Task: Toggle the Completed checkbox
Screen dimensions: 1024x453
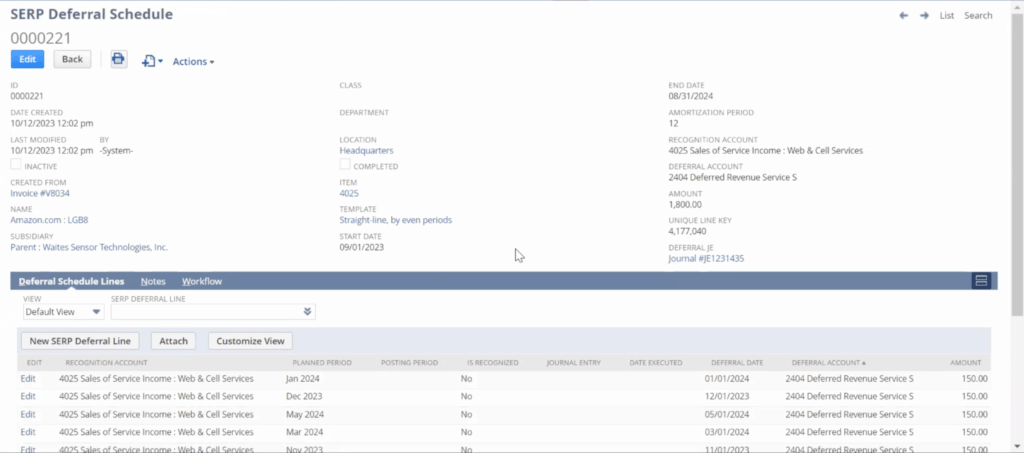Action: [345, 165]
